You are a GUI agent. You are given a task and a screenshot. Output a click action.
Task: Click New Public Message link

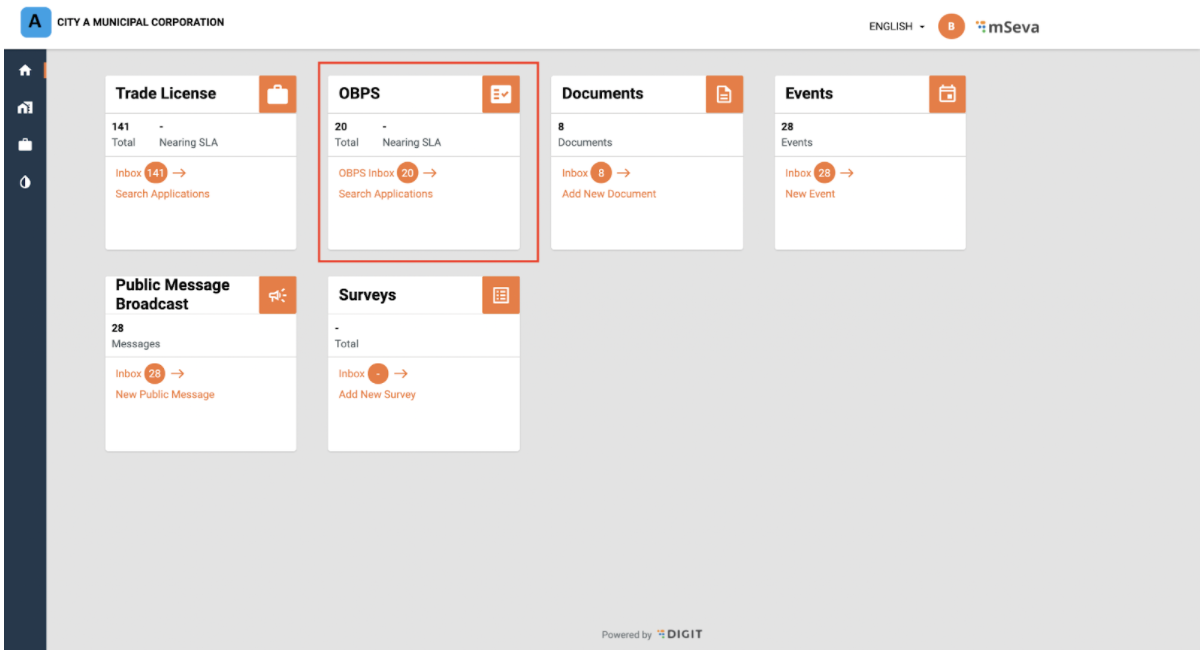pyautogui.click(x=165, y=395)
